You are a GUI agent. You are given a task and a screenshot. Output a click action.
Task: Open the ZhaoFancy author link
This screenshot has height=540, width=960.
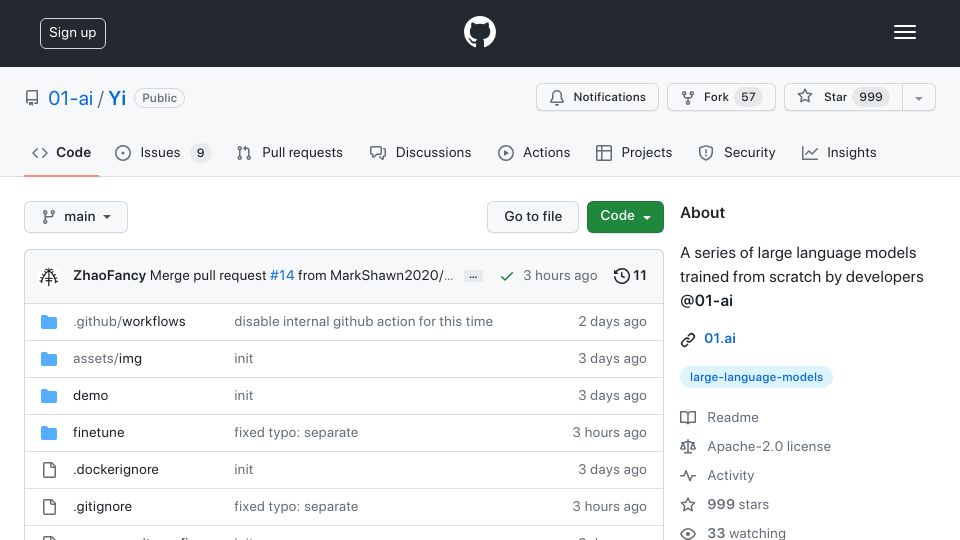110,276
